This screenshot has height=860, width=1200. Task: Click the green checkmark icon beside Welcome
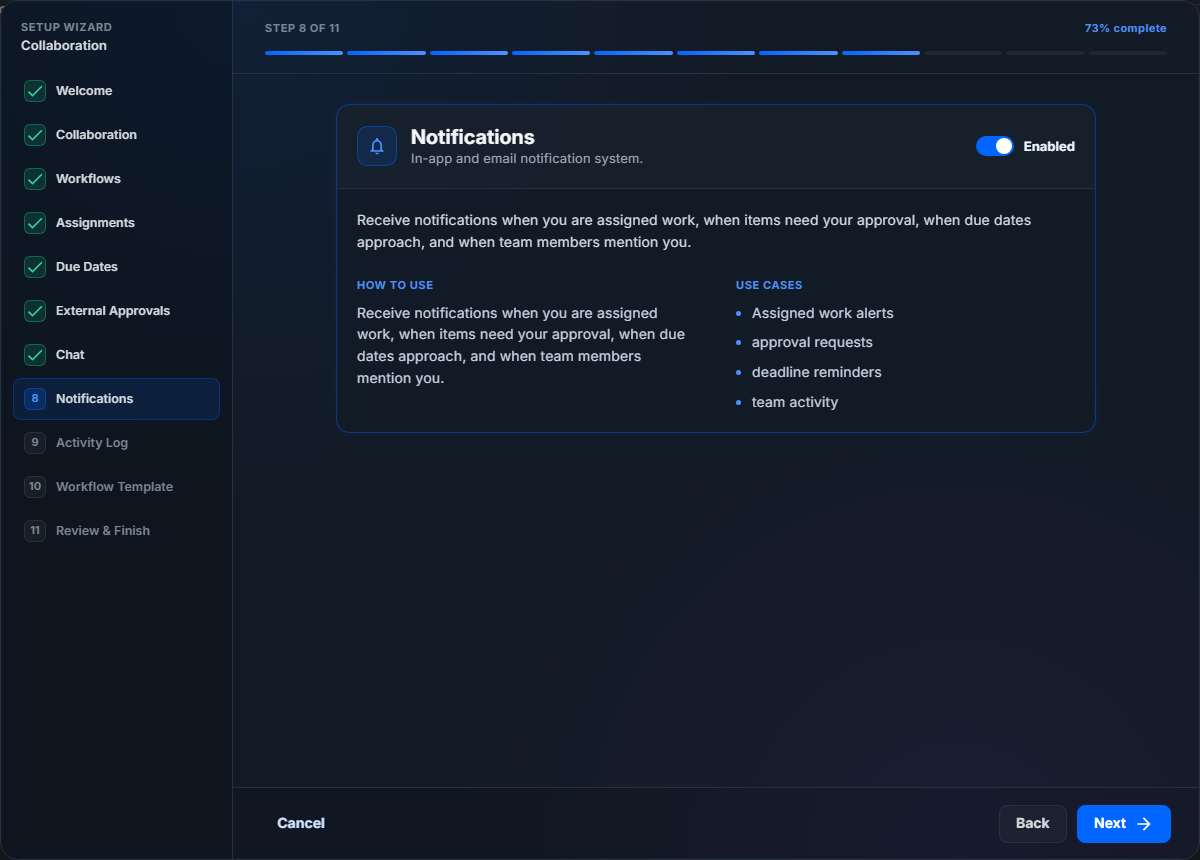click(35, 91)
